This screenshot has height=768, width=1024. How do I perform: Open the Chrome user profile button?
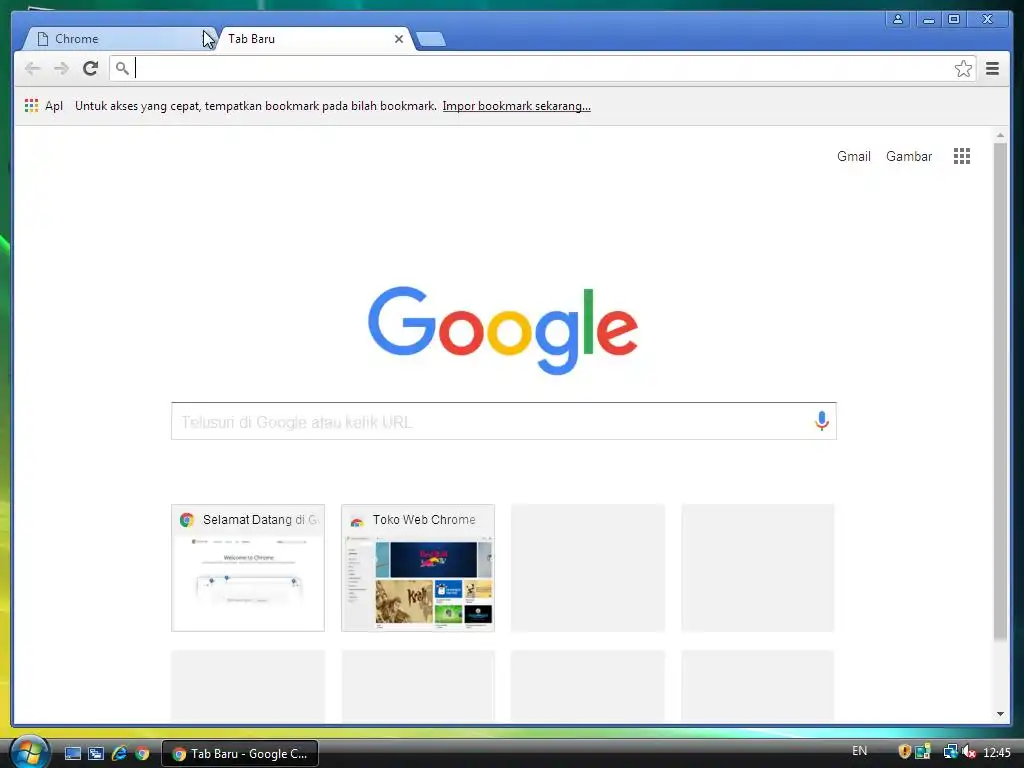[898, 19]
